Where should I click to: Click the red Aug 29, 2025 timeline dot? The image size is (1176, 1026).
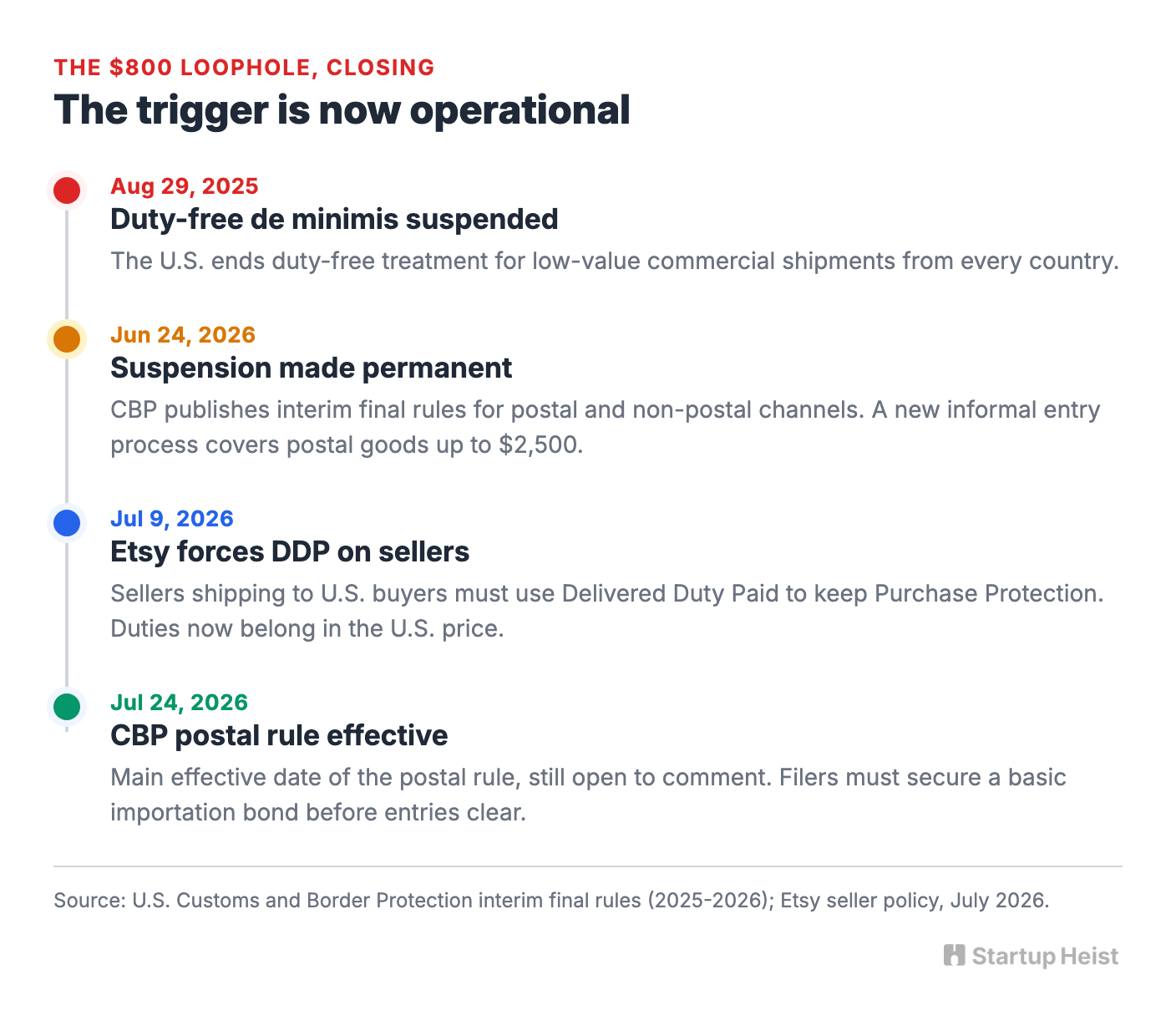click(67, 190)
